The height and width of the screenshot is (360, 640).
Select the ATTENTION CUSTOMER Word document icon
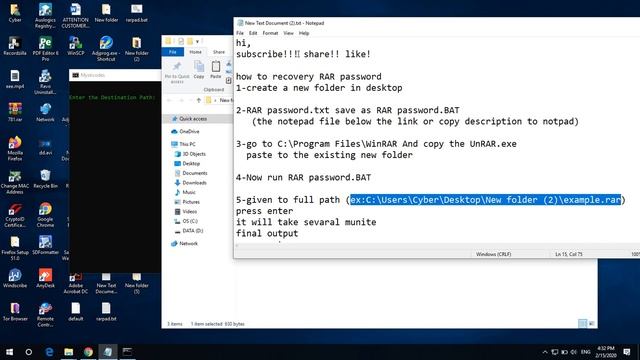tap(76, 15)
